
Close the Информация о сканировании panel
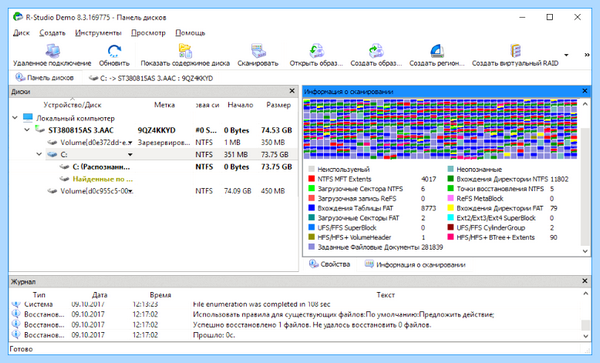(x=584, y=91)
